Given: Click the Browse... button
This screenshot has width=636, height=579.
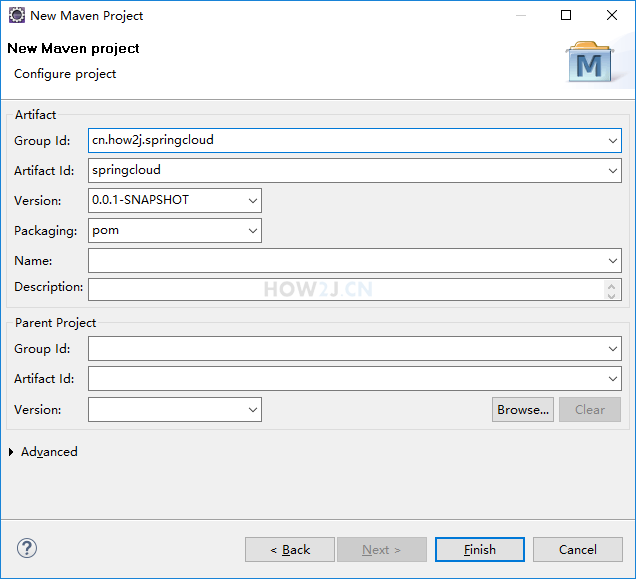Looking at the screenshot, I should coord(523,409).
